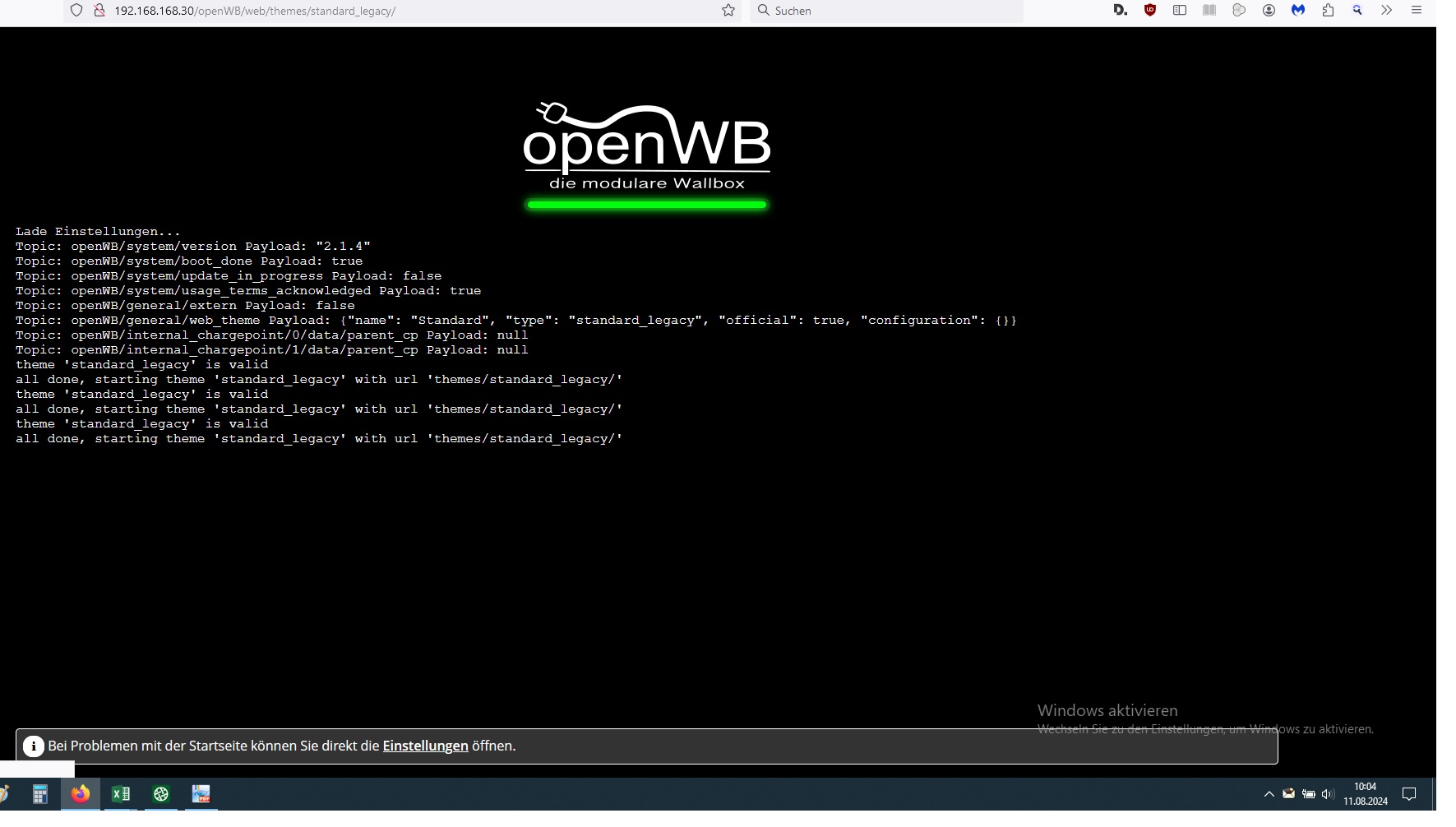Image resolution: width=1456 pixels, height=827 pixels.
Task: Click the grey multi-circle toolbar icon
Action: pos(1239,11)
